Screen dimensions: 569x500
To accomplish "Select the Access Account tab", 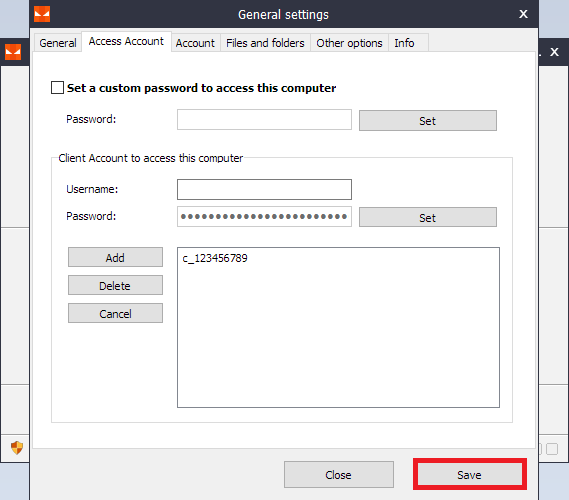I will tap(126, 41).
